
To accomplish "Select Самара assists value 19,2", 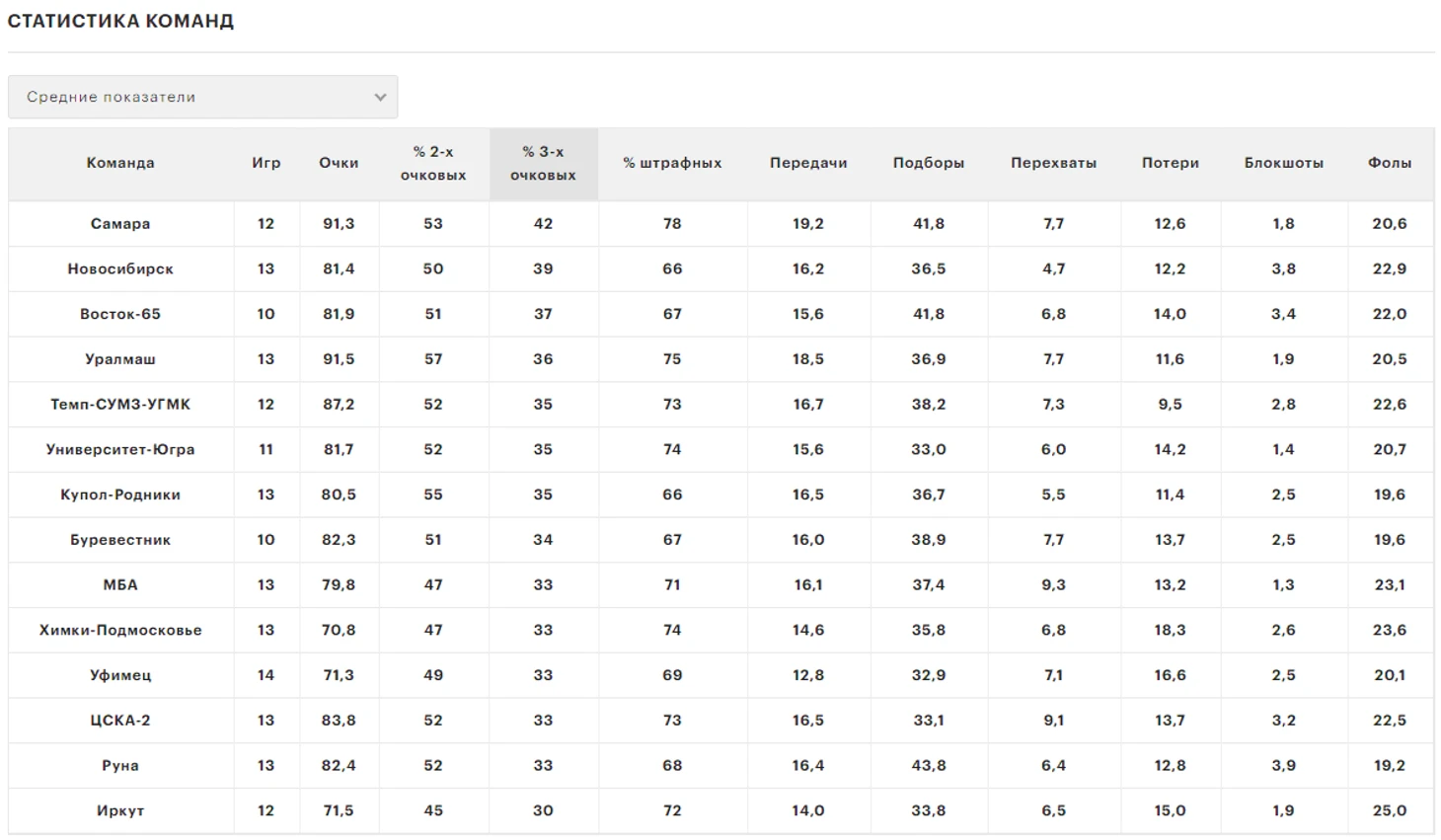I will 808,224.
